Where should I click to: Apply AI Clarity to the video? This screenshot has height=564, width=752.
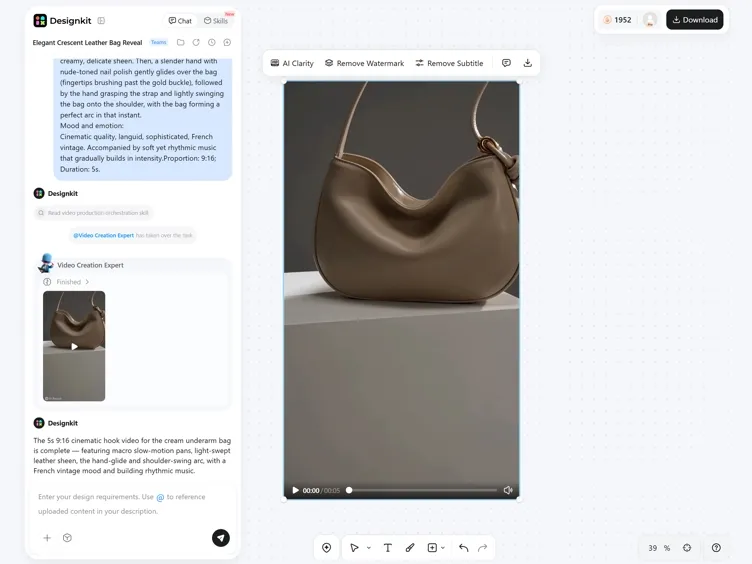(292, 63)
